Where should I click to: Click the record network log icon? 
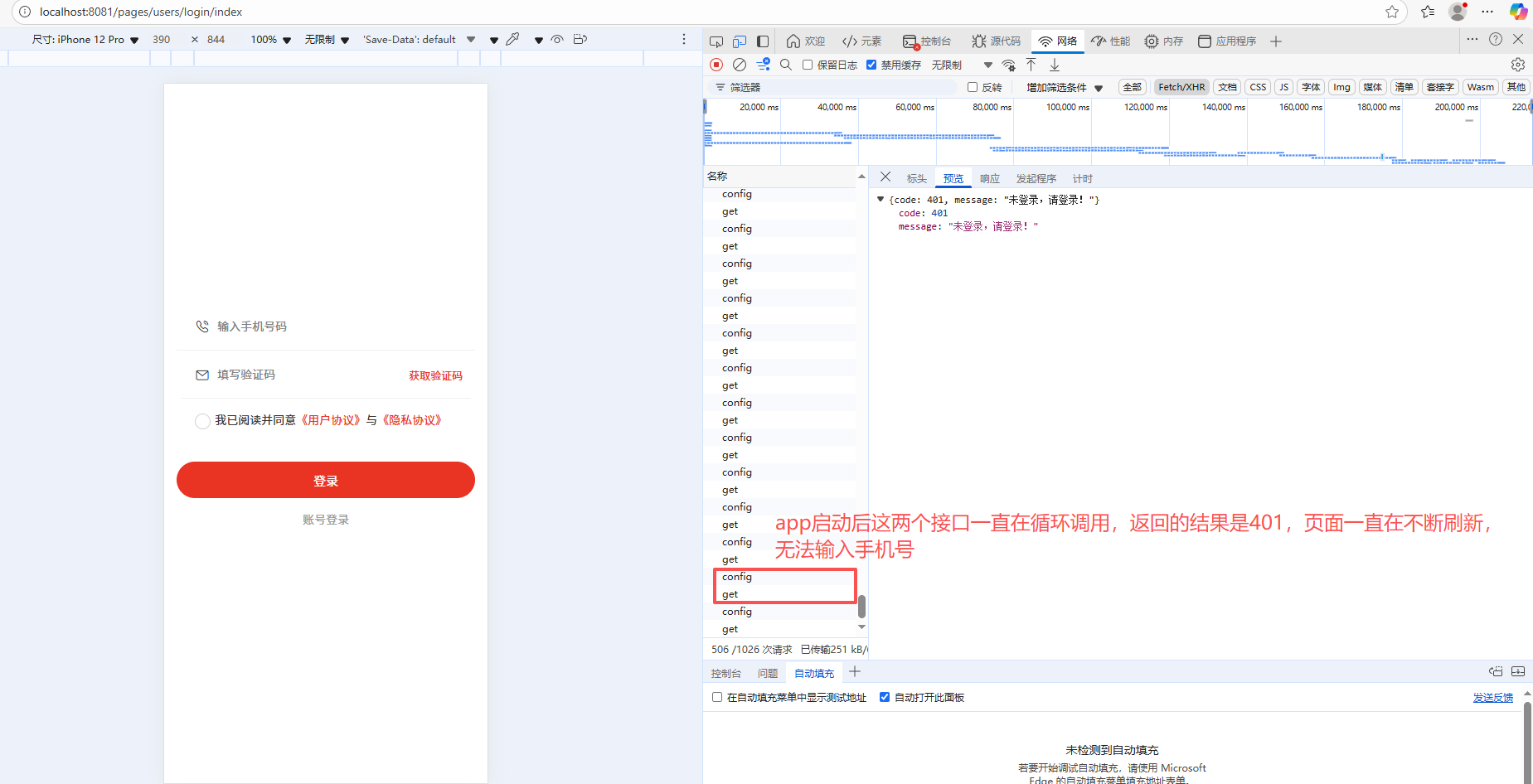[x=716, y=65]
